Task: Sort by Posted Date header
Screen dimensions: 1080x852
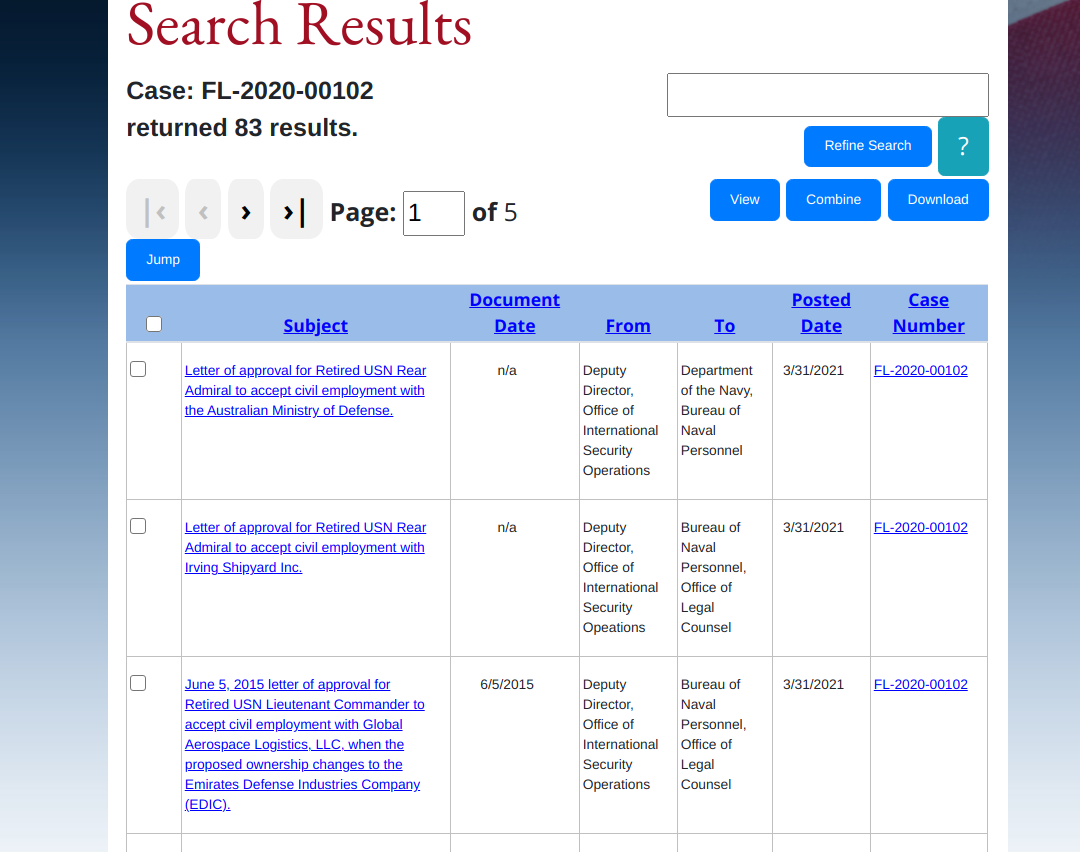Action: pos(821,313)
